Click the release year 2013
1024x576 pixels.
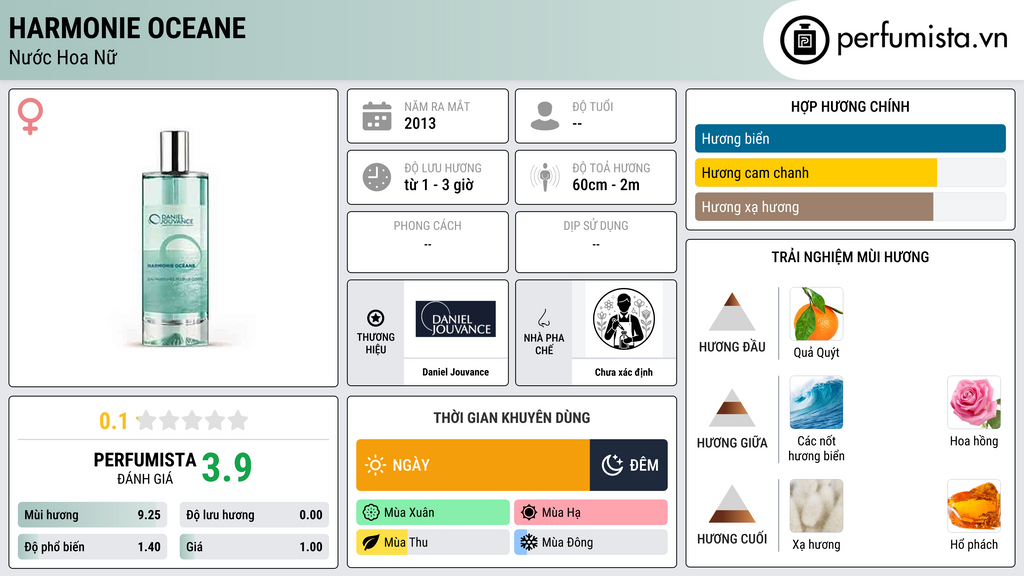(x=420, y=123)
